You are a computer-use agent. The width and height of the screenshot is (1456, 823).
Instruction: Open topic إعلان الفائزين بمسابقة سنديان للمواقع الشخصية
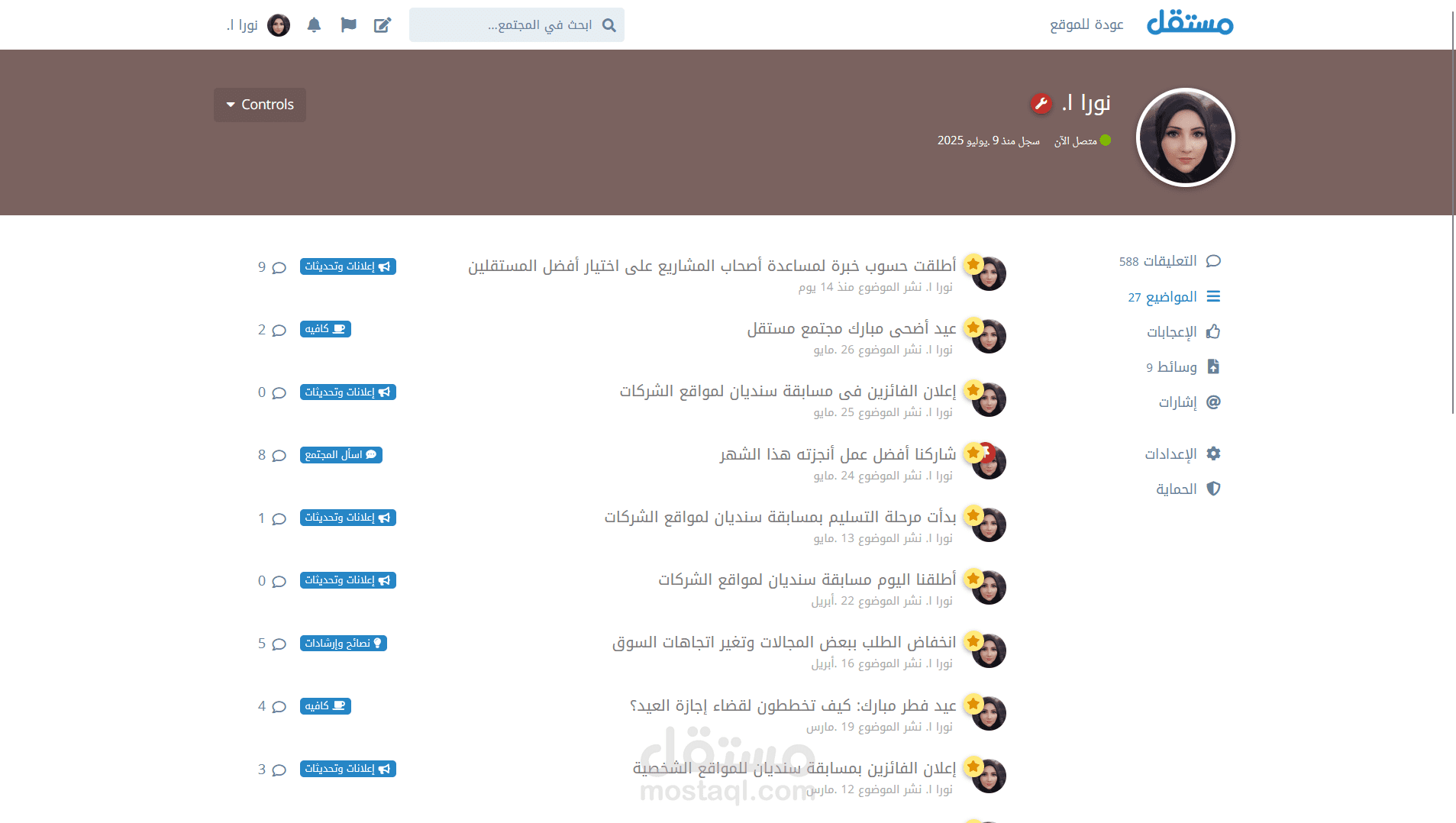point(794,768)
